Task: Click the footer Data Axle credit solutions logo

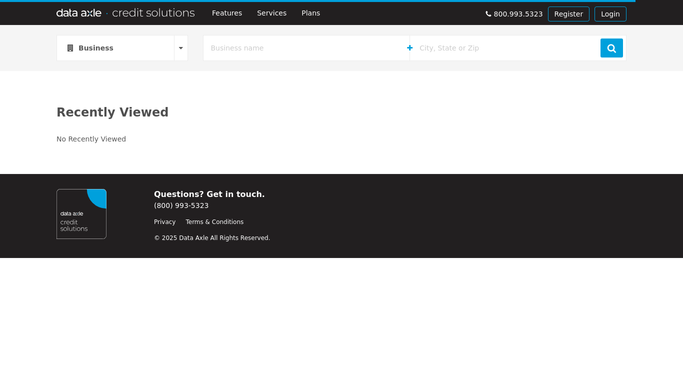Action: point(81,214)
